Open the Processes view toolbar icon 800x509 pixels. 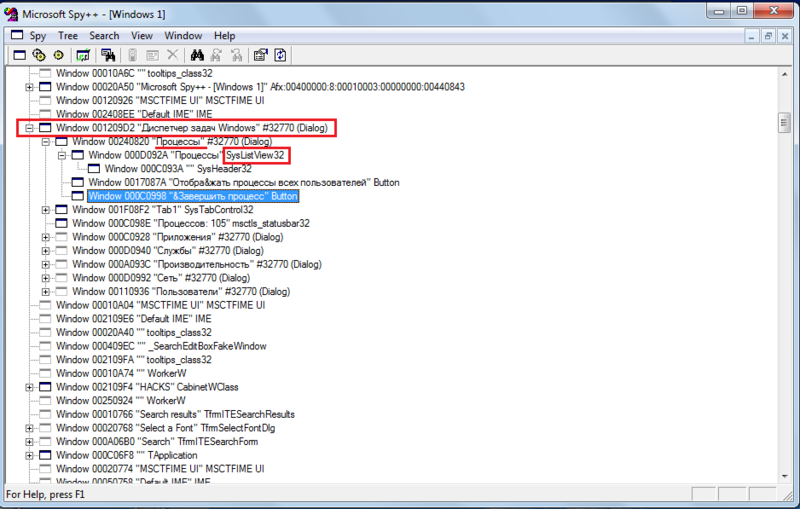[x=39, y=55]
